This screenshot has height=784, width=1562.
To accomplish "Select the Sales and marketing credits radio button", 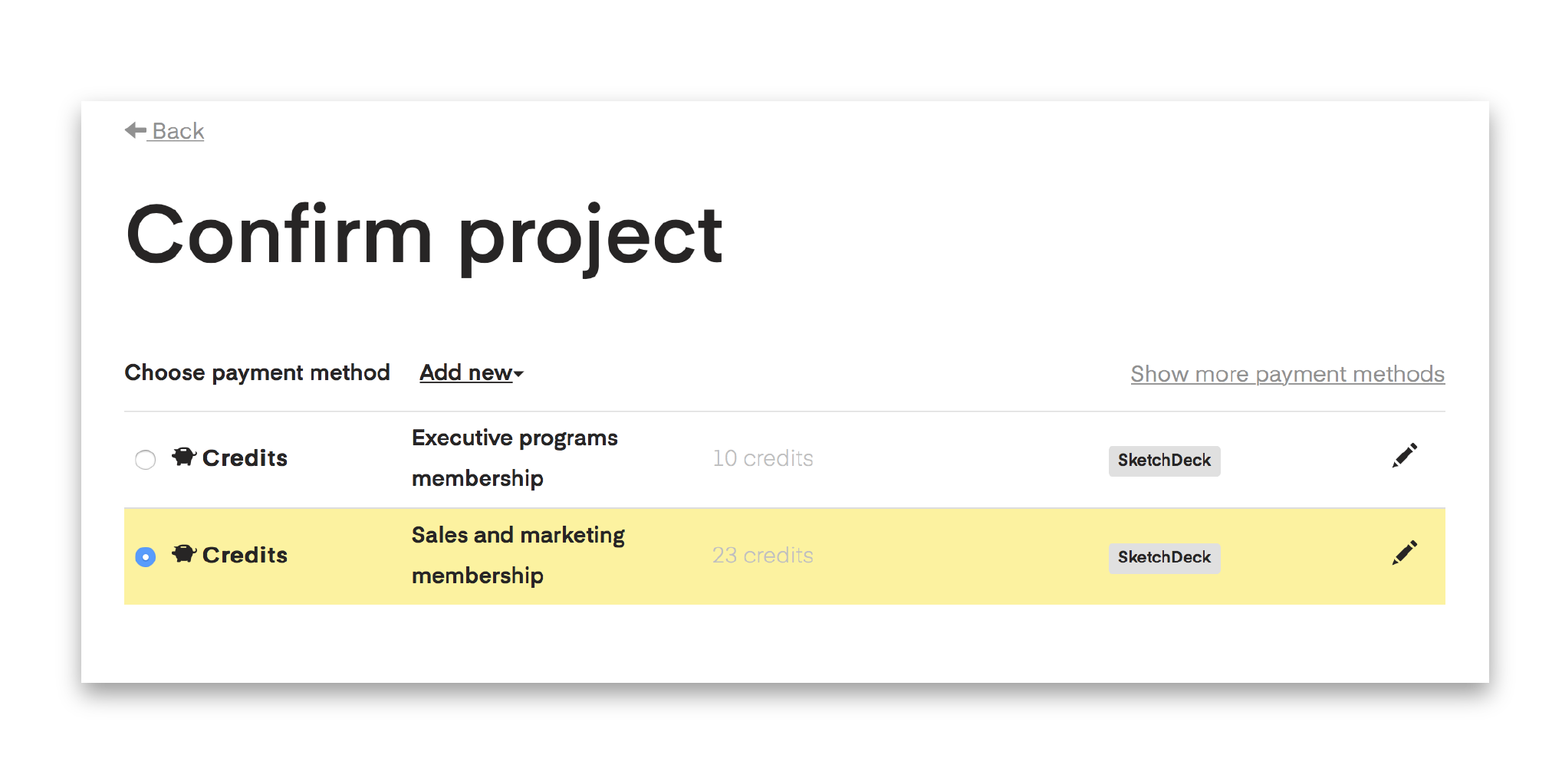I will point(145,556).
